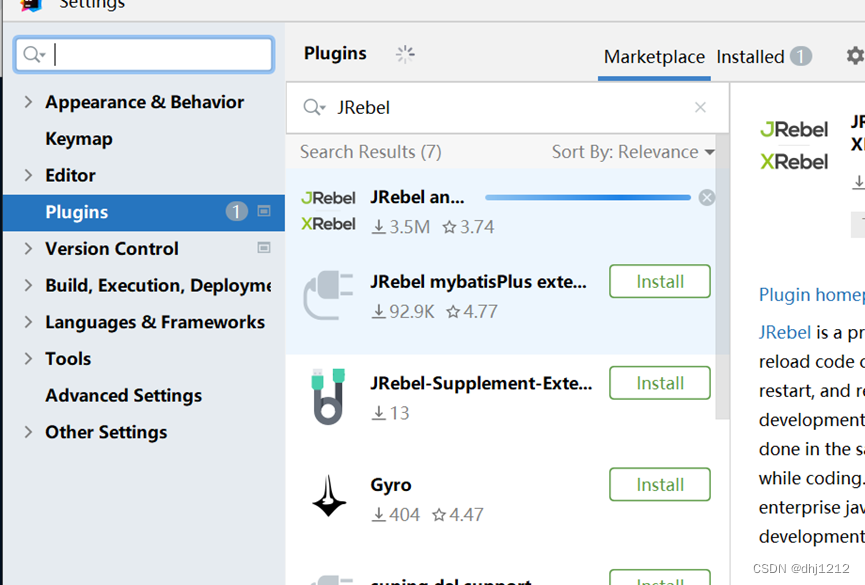Click project-level icon beside Version Control
This screenshot has width=865, height=585.
click(264, 248)
